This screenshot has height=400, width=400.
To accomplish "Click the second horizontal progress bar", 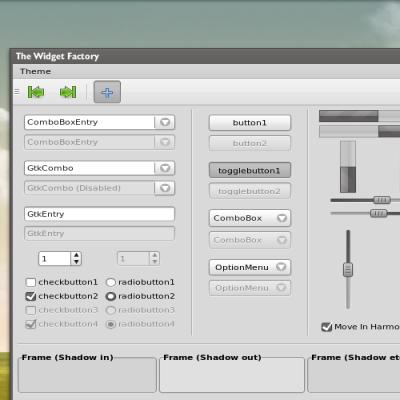I will click(x=360, y=131).
